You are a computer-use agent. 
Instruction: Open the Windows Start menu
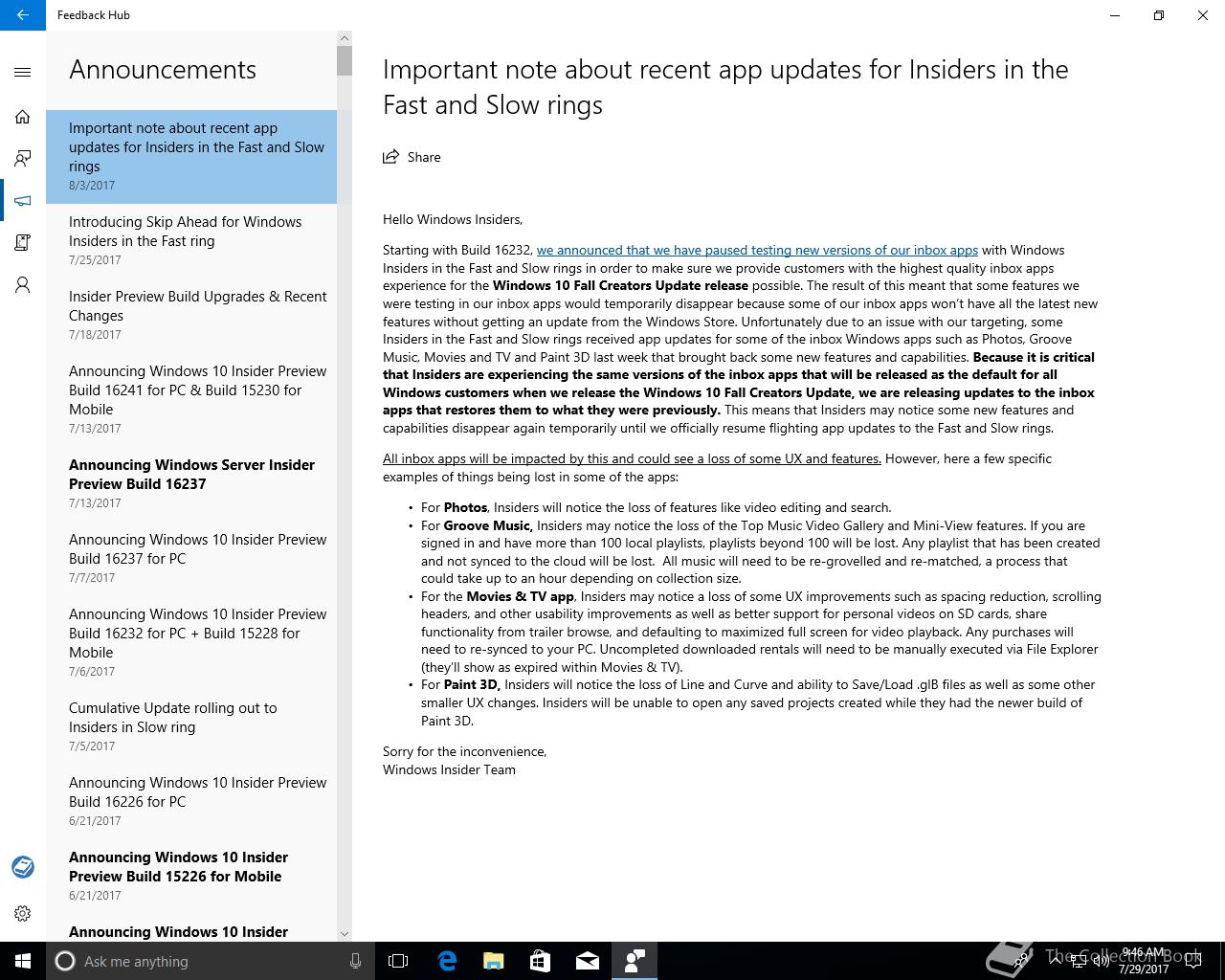point(23,961)
